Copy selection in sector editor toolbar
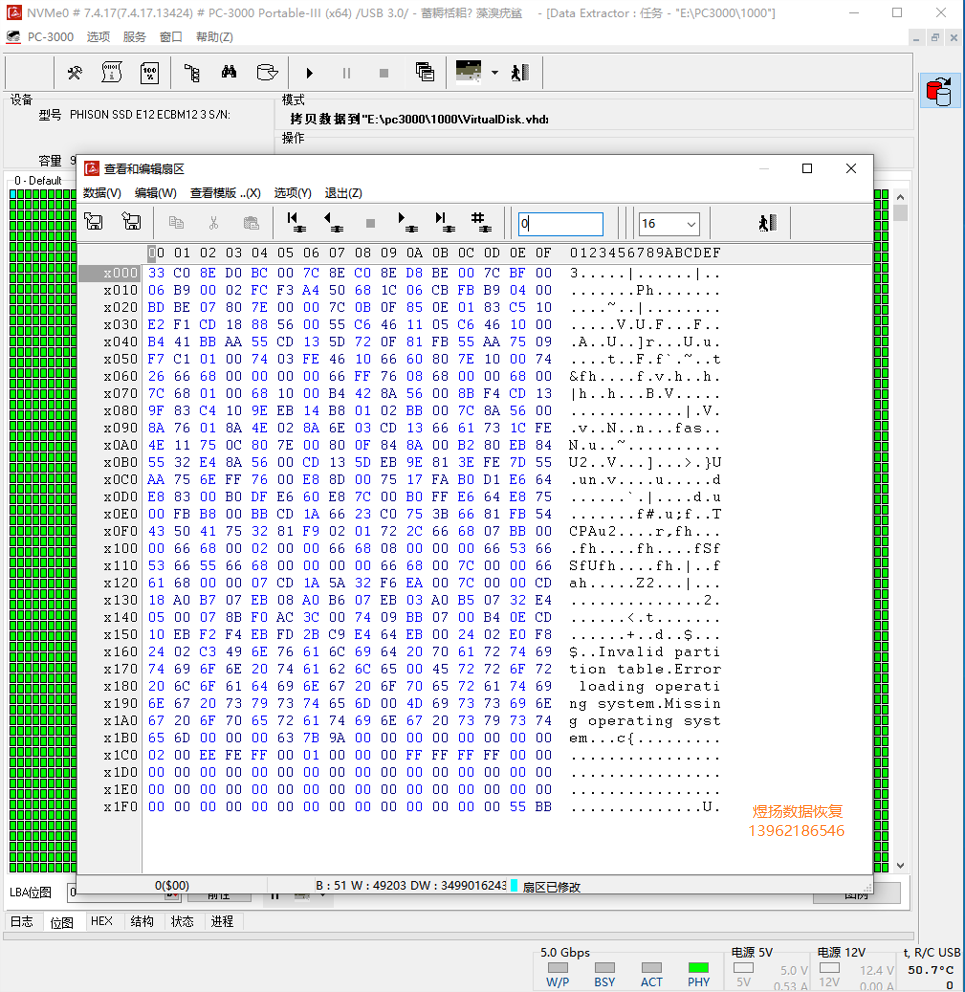This screenshot has height=992, width=965. tap(177, 223)
